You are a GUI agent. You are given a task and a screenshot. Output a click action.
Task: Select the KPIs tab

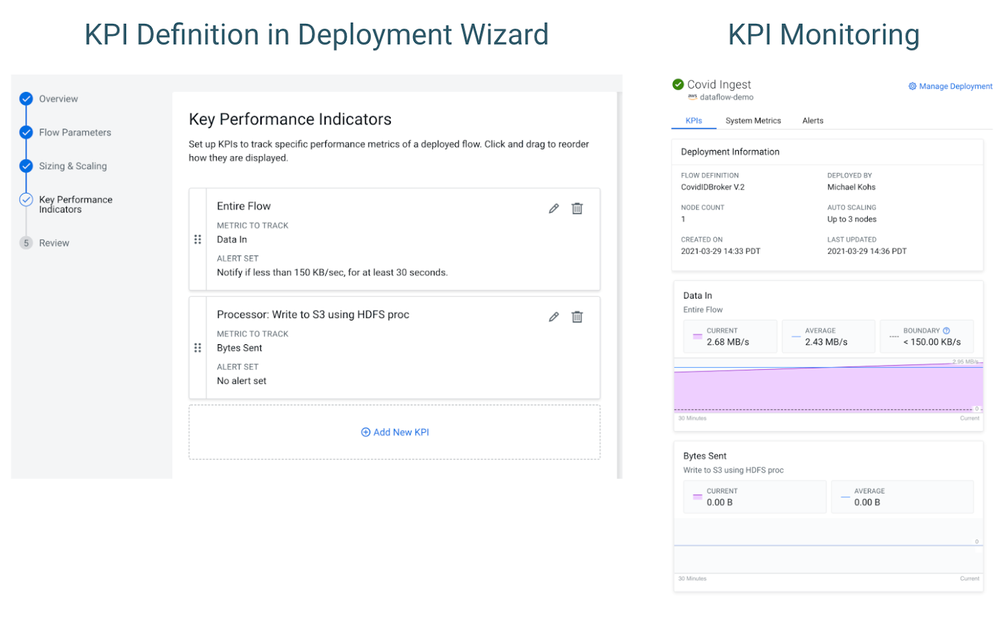click(x=693, y=121)
